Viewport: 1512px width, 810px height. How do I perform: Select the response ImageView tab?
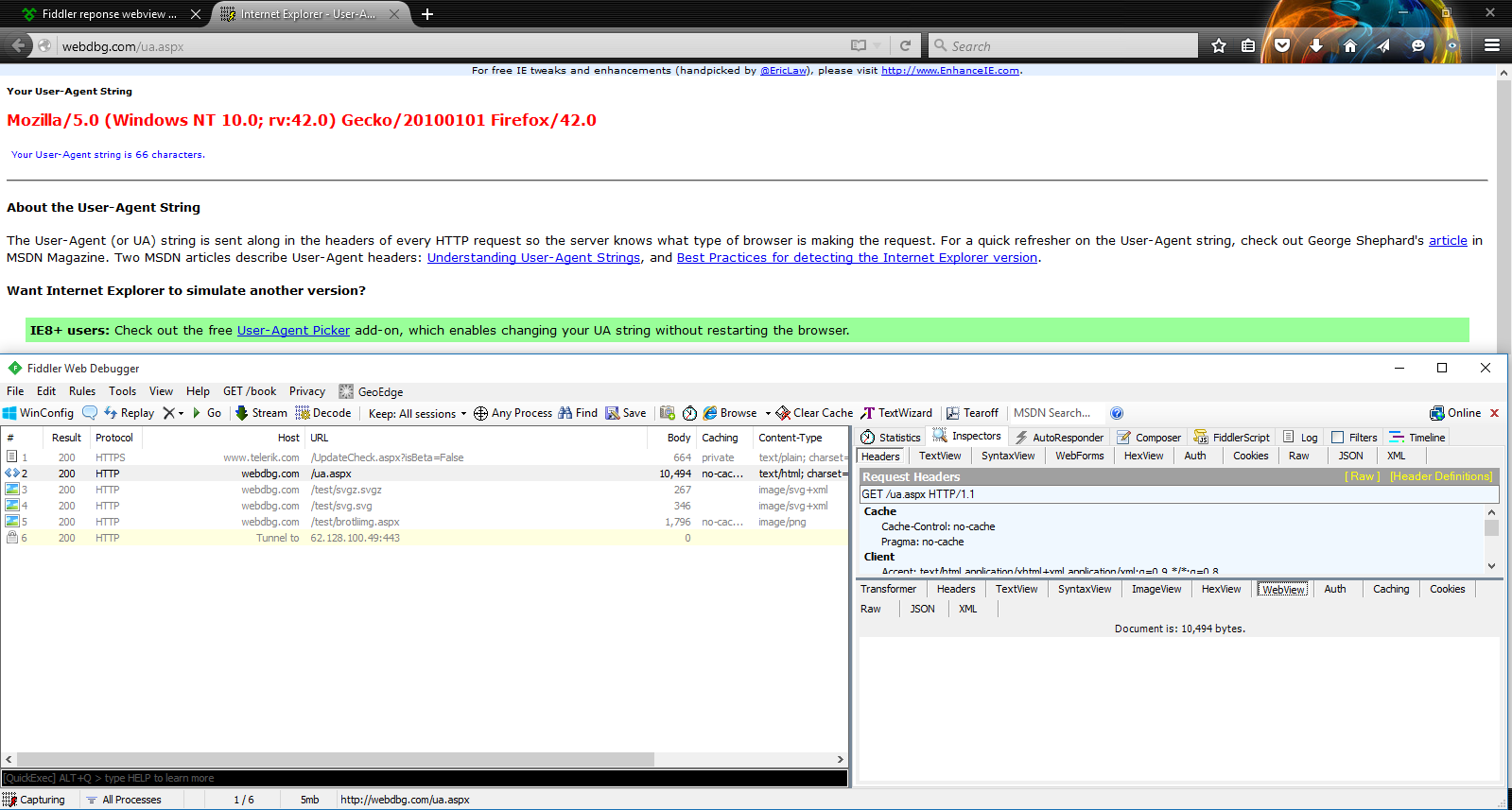(x=1156, y=589)
